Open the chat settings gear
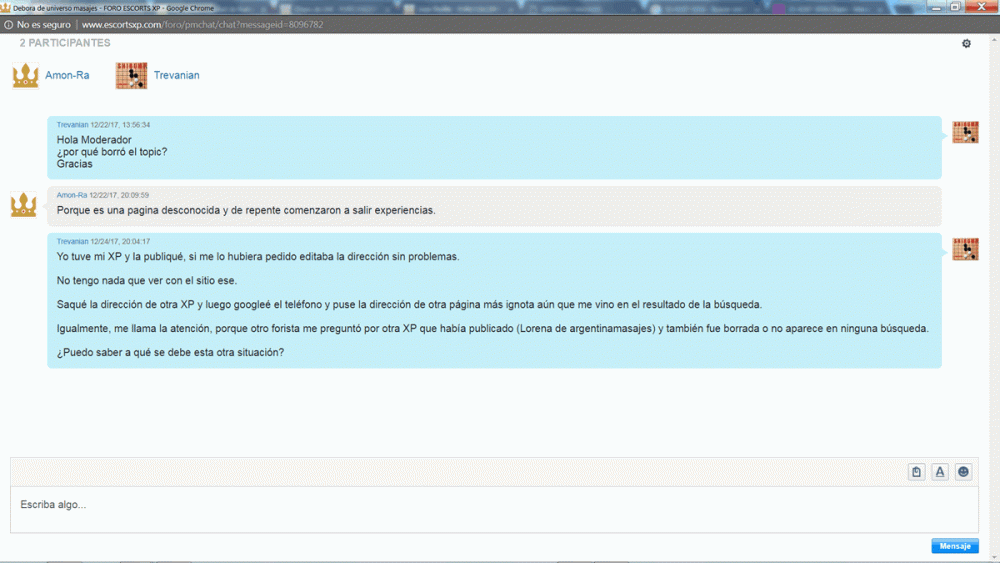 click(966, 44)
